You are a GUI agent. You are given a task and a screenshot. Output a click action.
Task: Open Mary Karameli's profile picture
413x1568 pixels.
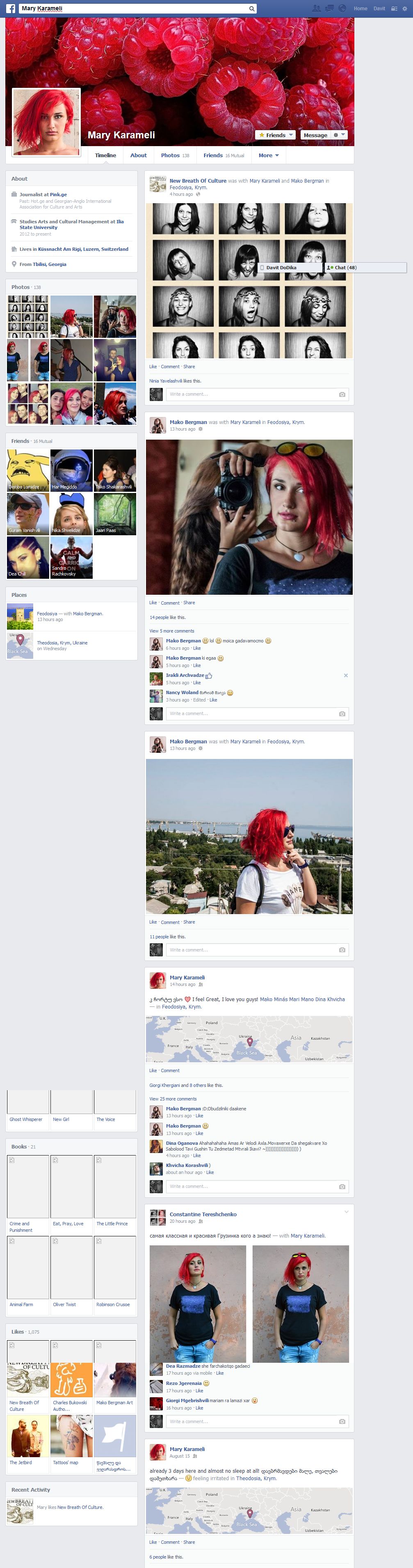[47, 122]
